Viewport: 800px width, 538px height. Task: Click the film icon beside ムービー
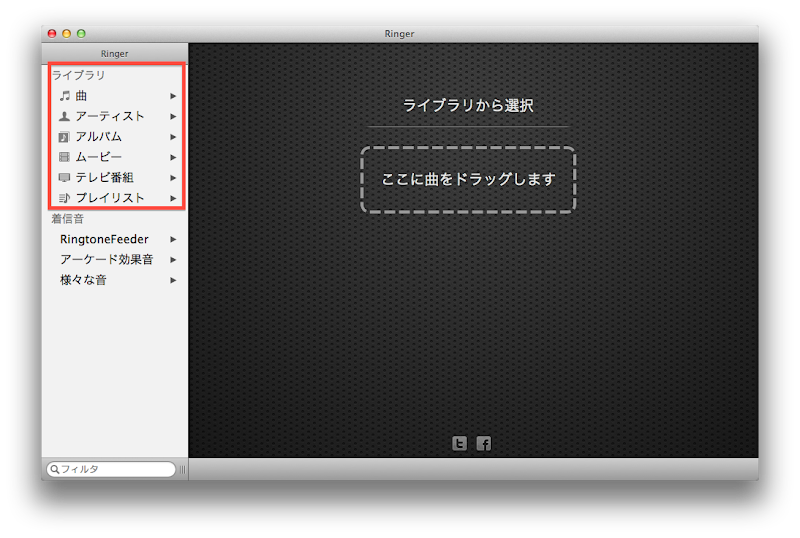pyautogui.click(x=64, y=157)
